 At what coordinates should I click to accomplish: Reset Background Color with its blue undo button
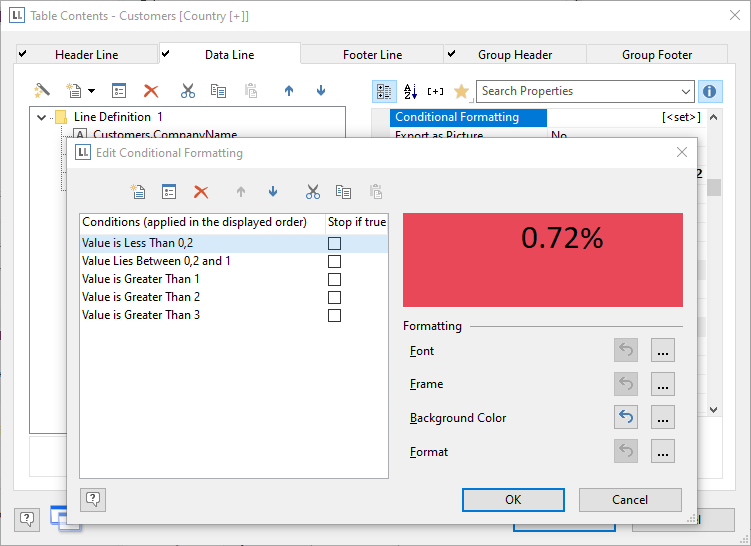pyautogui.click(x=626, y=417)
